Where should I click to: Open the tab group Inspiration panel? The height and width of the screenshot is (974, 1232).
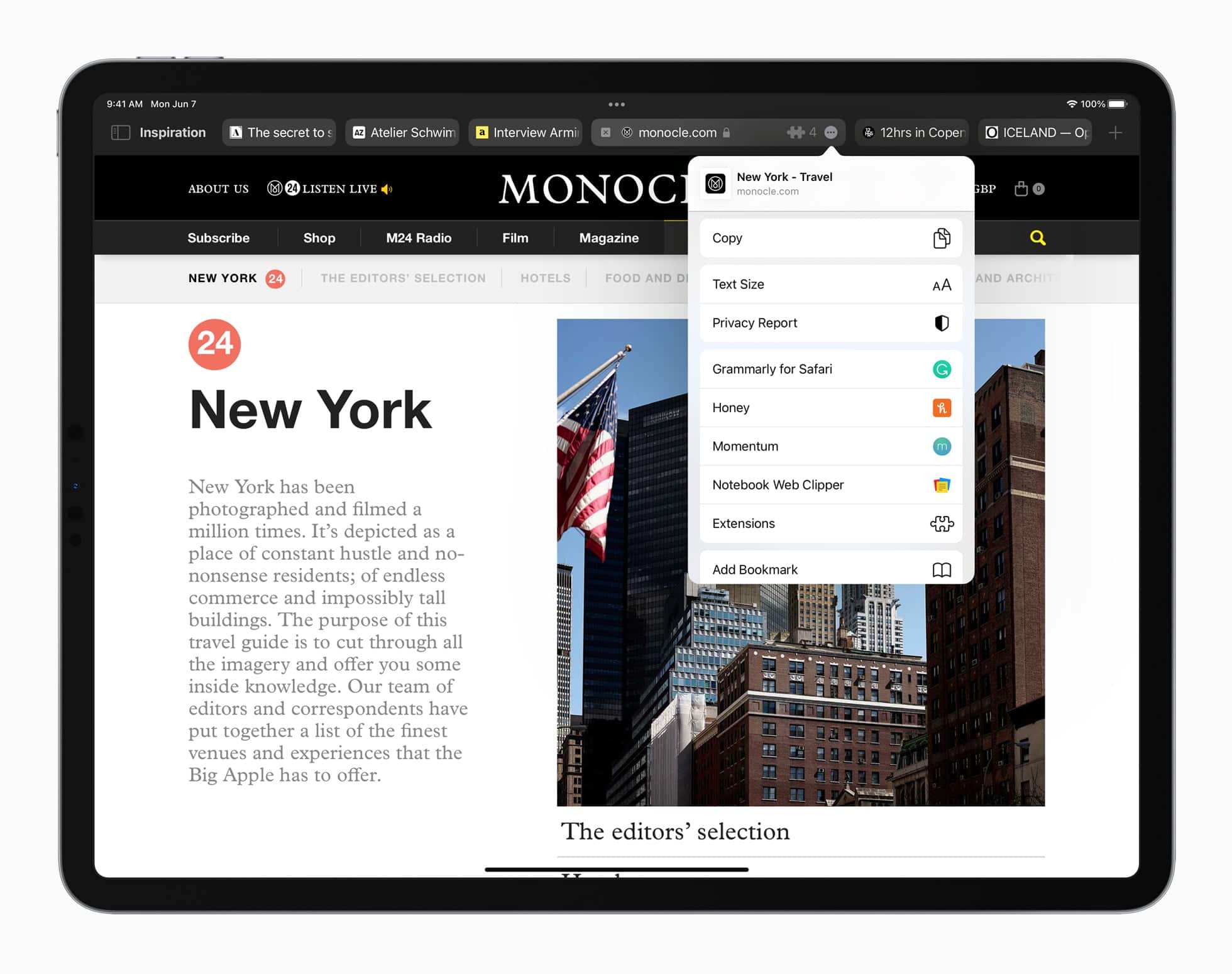click(160, 131)
